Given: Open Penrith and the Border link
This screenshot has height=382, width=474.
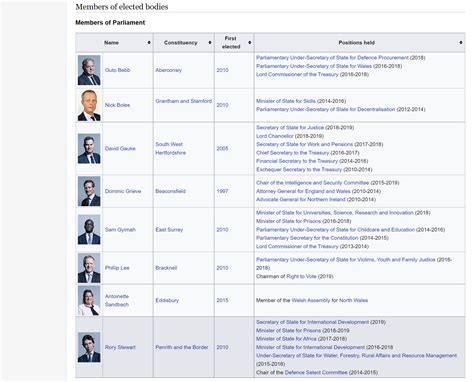Looking at the screenshot, I should coord(182,347).
